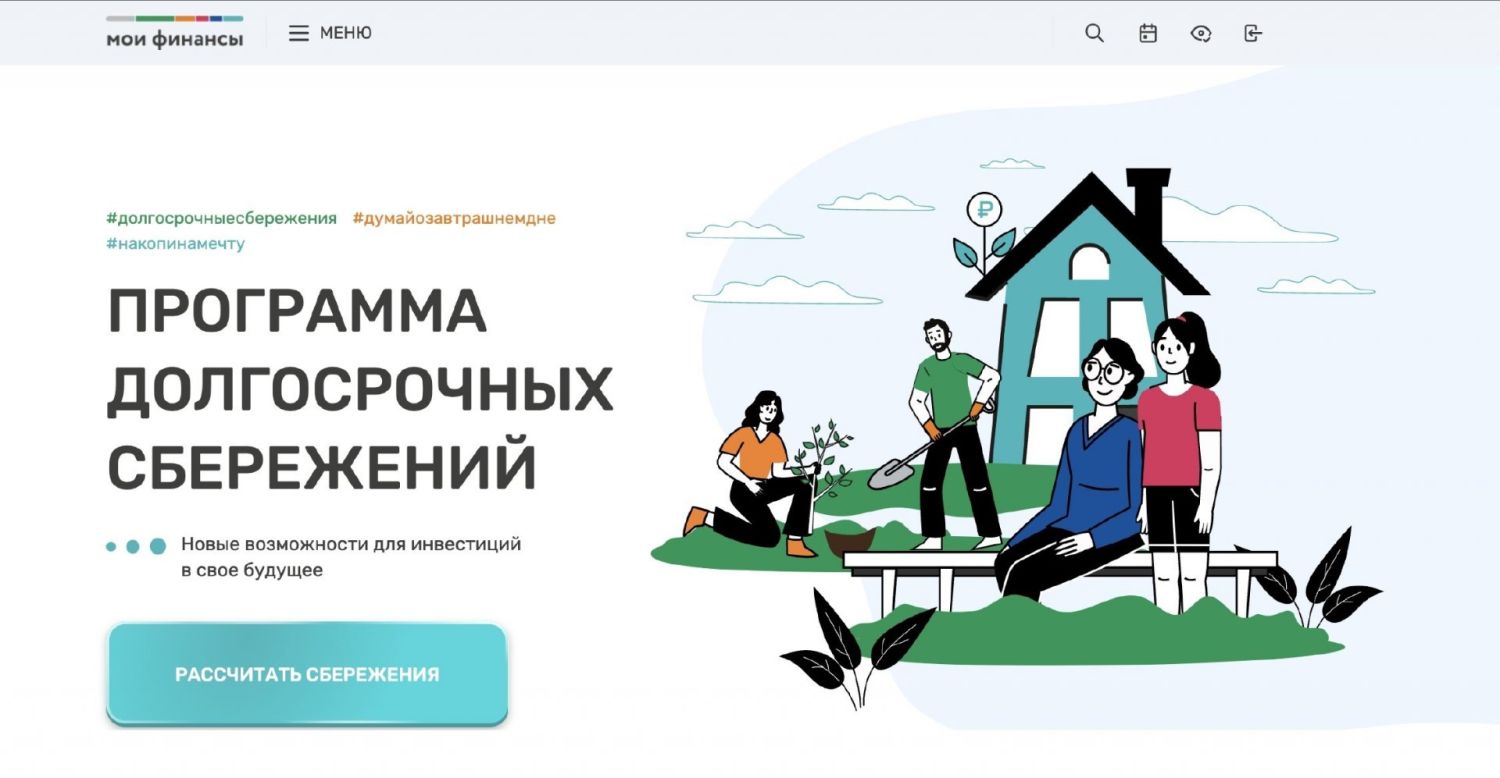Click the «Программа долгосрочных сбережений» heading
1500x778 pixels.
[359, 388]
